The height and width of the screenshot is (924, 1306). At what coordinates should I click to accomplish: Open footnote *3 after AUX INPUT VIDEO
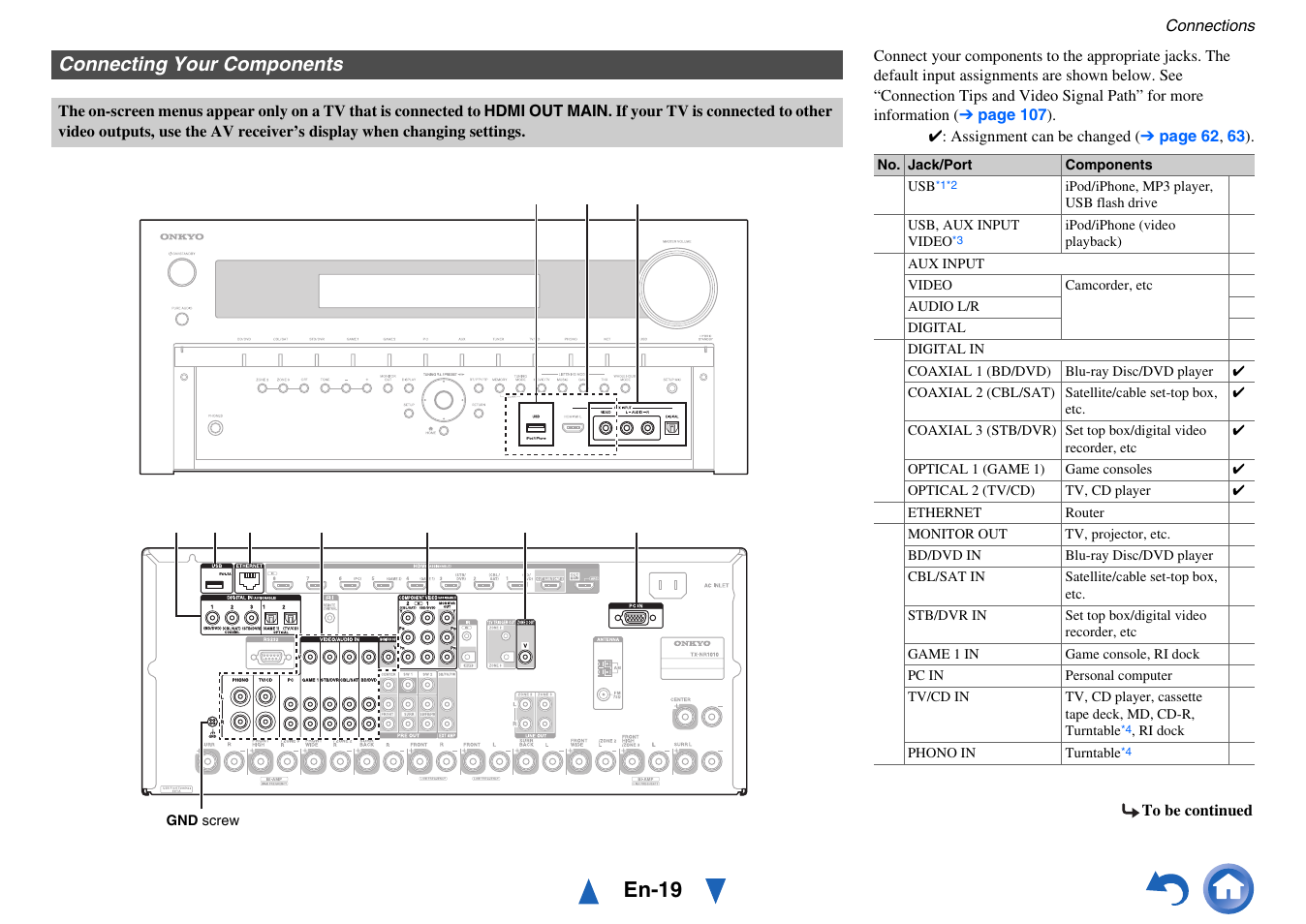pyautogui.click(x=958, y=240)
